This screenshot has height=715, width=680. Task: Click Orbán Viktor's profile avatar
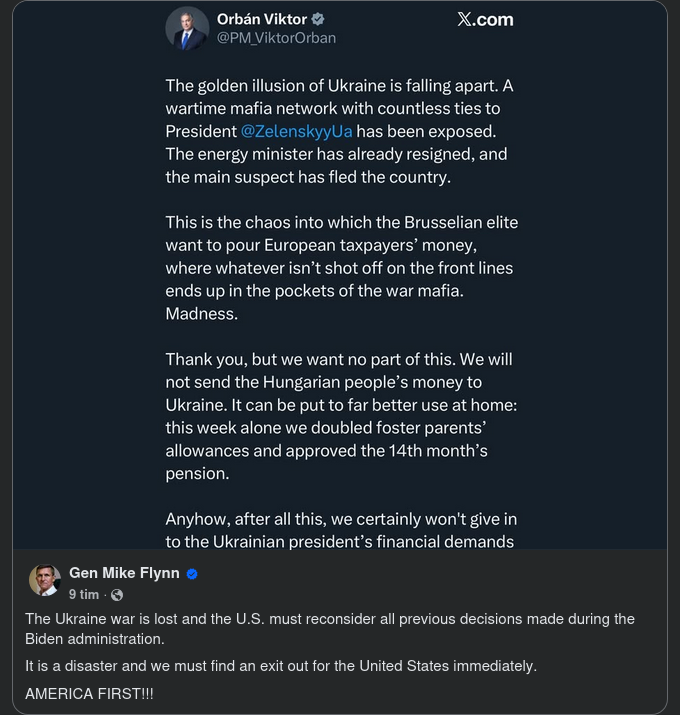pos(187,28)
